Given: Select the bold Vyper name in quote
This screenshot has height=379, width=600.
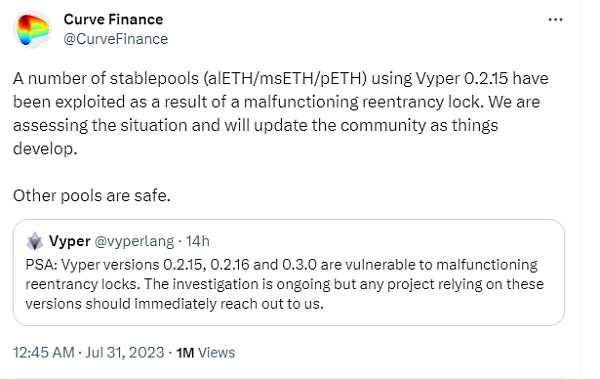Looking at the screenshot, I should (70, 241).
